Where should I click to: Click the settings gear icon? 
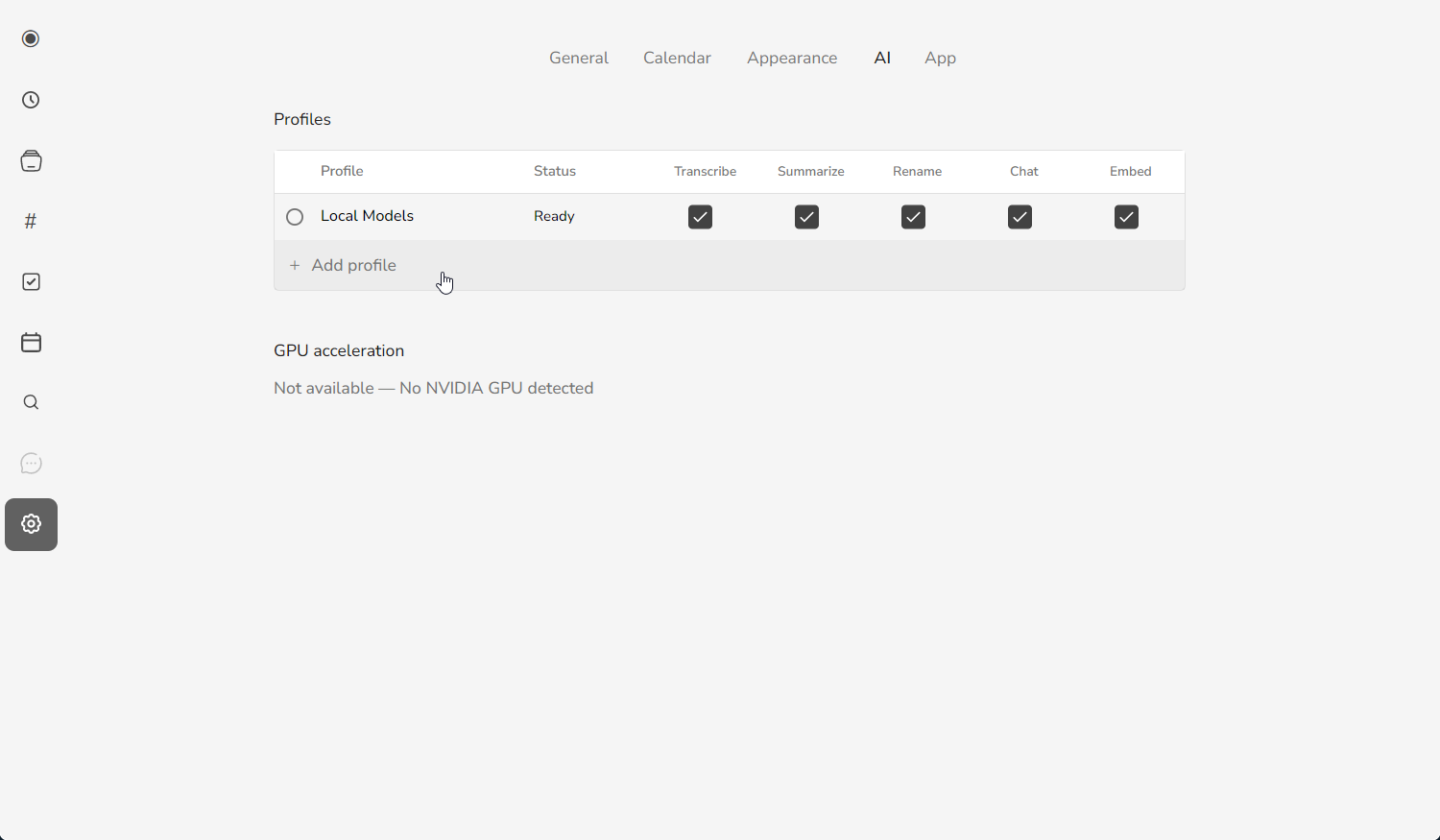[x=31, y=524]
